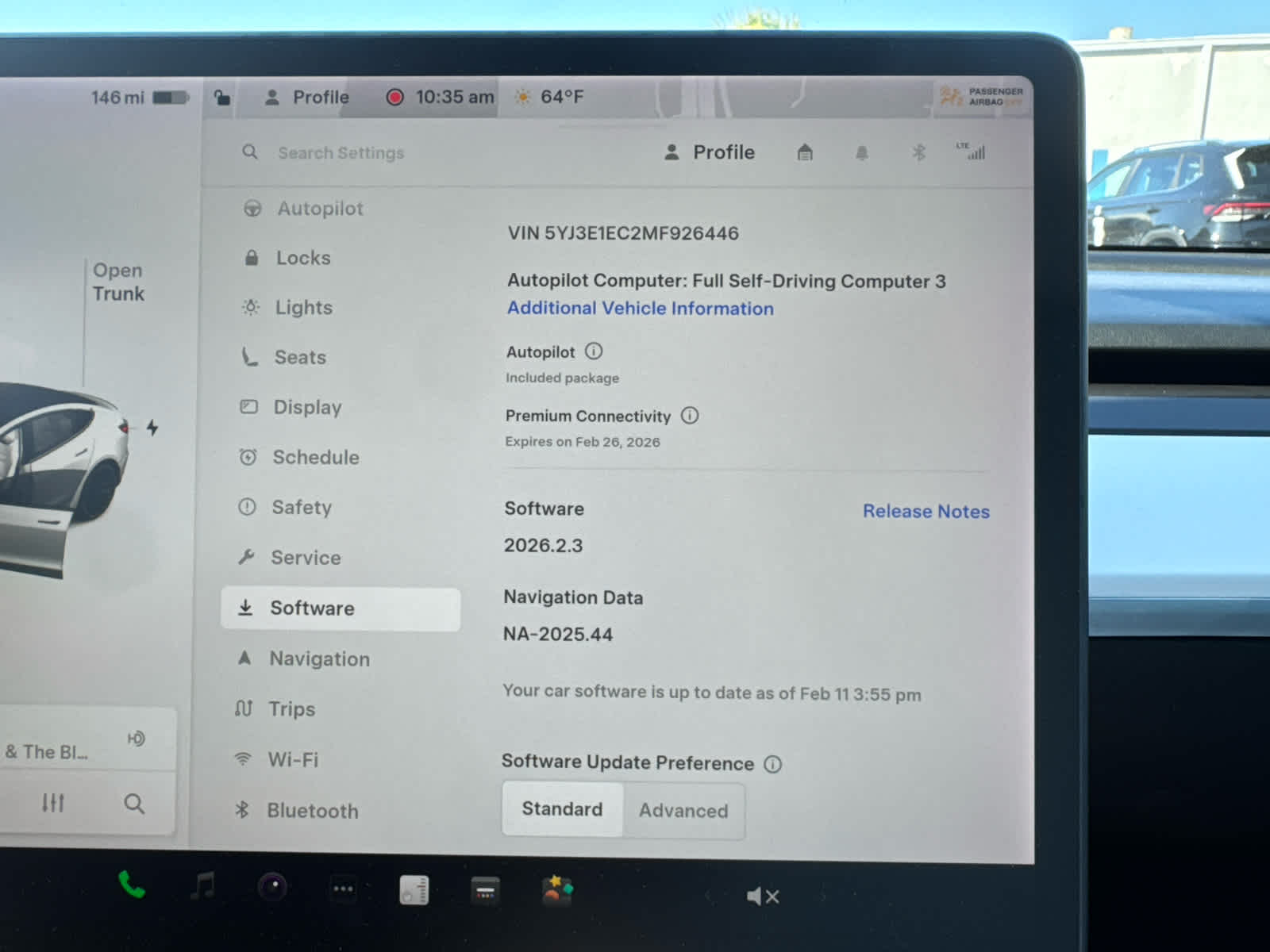The image size is (1270, 952).
Task: Open the media equalizer settings icon
Action: pyautogui.click(x=52, y=804)
